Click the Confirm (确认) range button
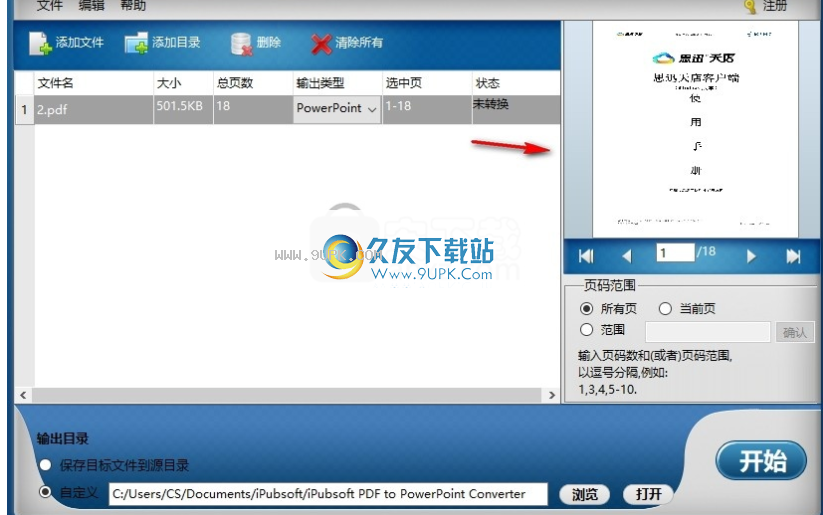This screenshot has height=515, width=823. coord(795,332)
